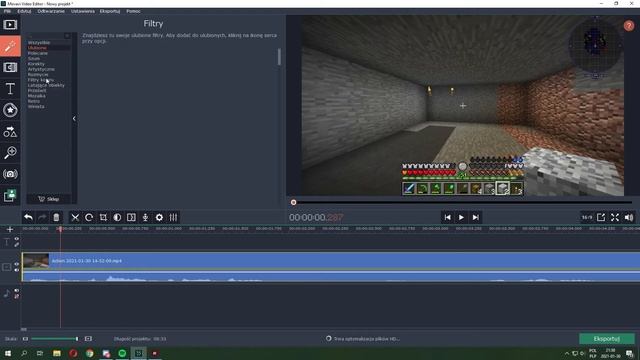Click the timeline playhead marker
This screenshot has height=360, width=640.
tap(60, 229)
